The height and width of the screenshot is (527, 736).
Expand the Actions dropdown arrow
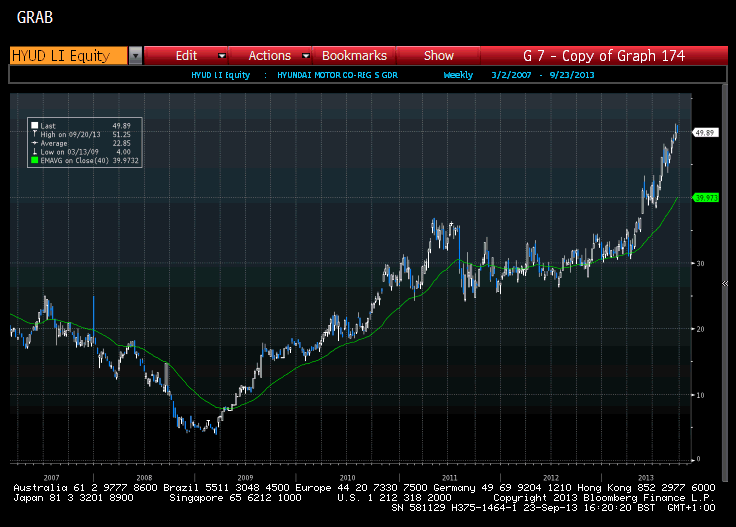[x=305, y=56]
